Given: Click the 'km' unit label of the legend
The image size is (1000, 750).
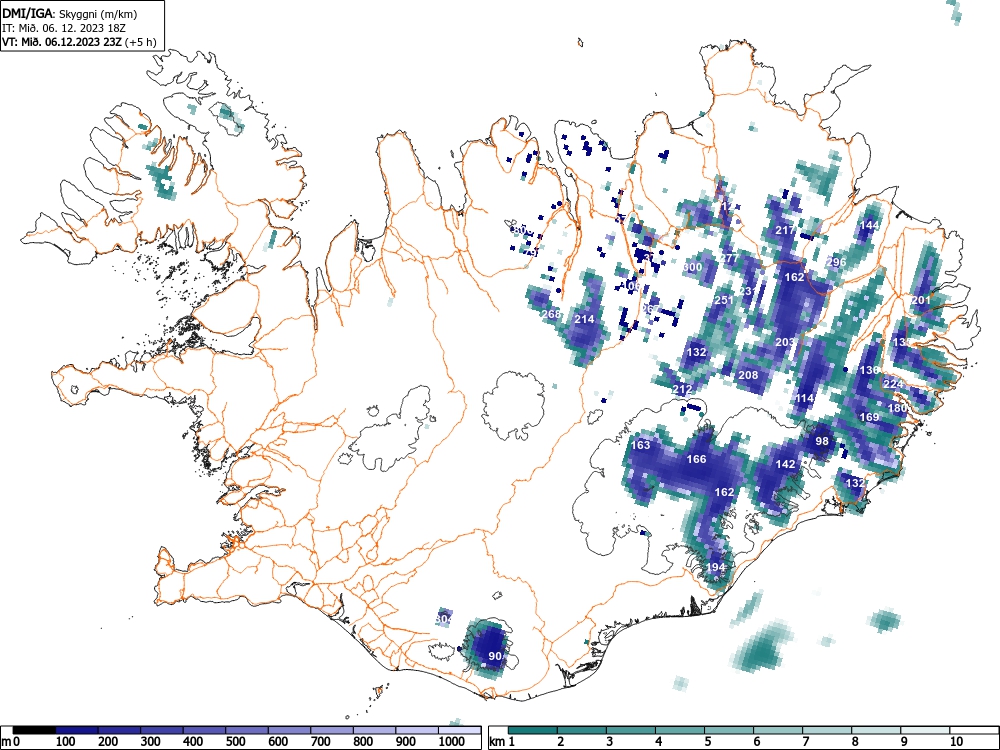Looking at the screenshot, I should pyautogui.click(x=497, y=742).
